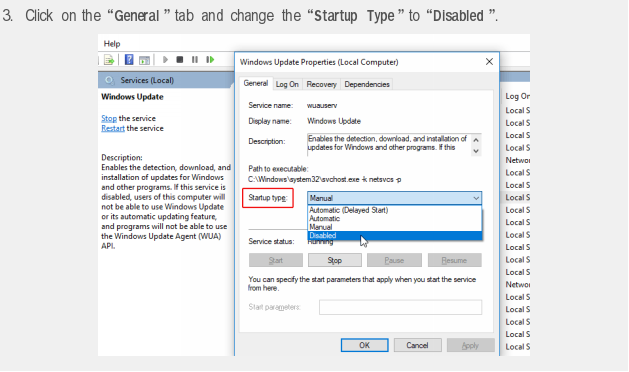Click the Start Service play icon

165,60
